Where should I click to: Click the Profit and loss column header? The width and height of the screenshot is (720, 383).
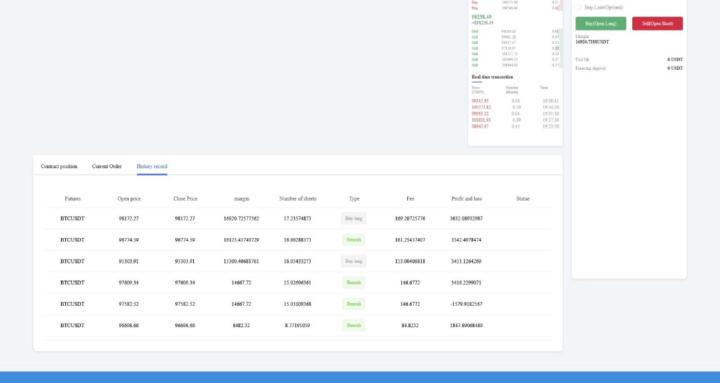[467, 199]
